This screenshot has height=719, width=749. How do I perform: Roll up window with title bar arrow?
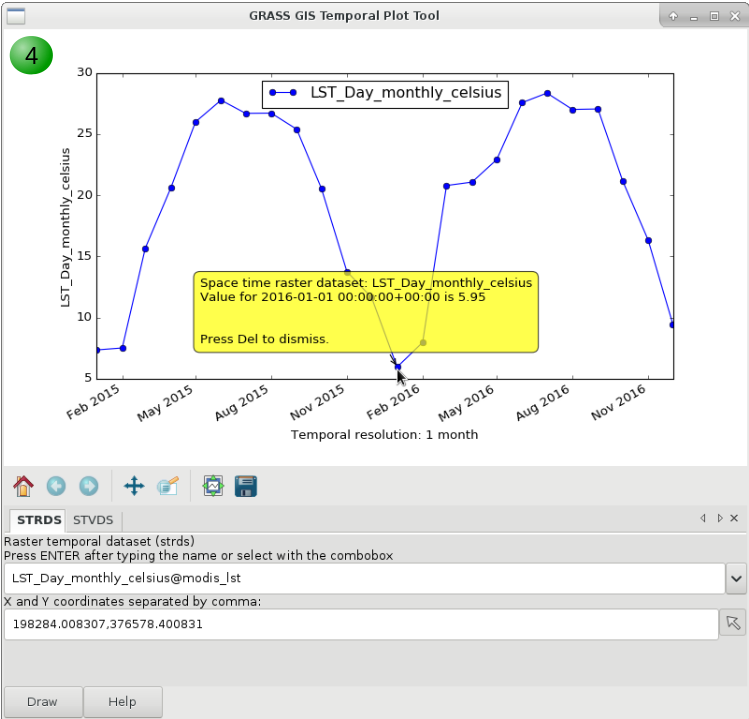(x=673, y=16)
